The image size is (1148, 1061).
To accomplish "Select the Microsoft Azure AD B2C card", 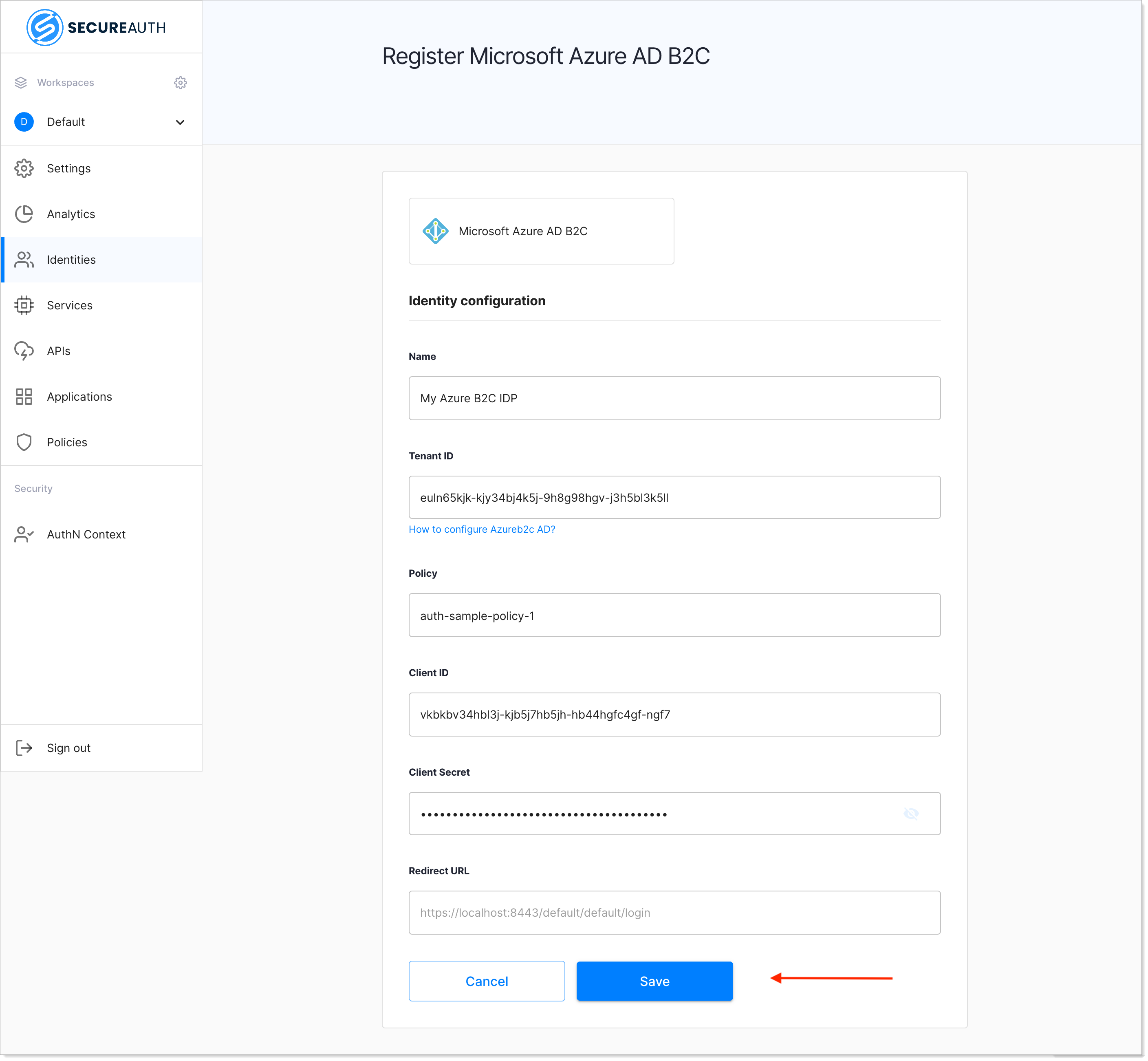I will pos(541,232).
